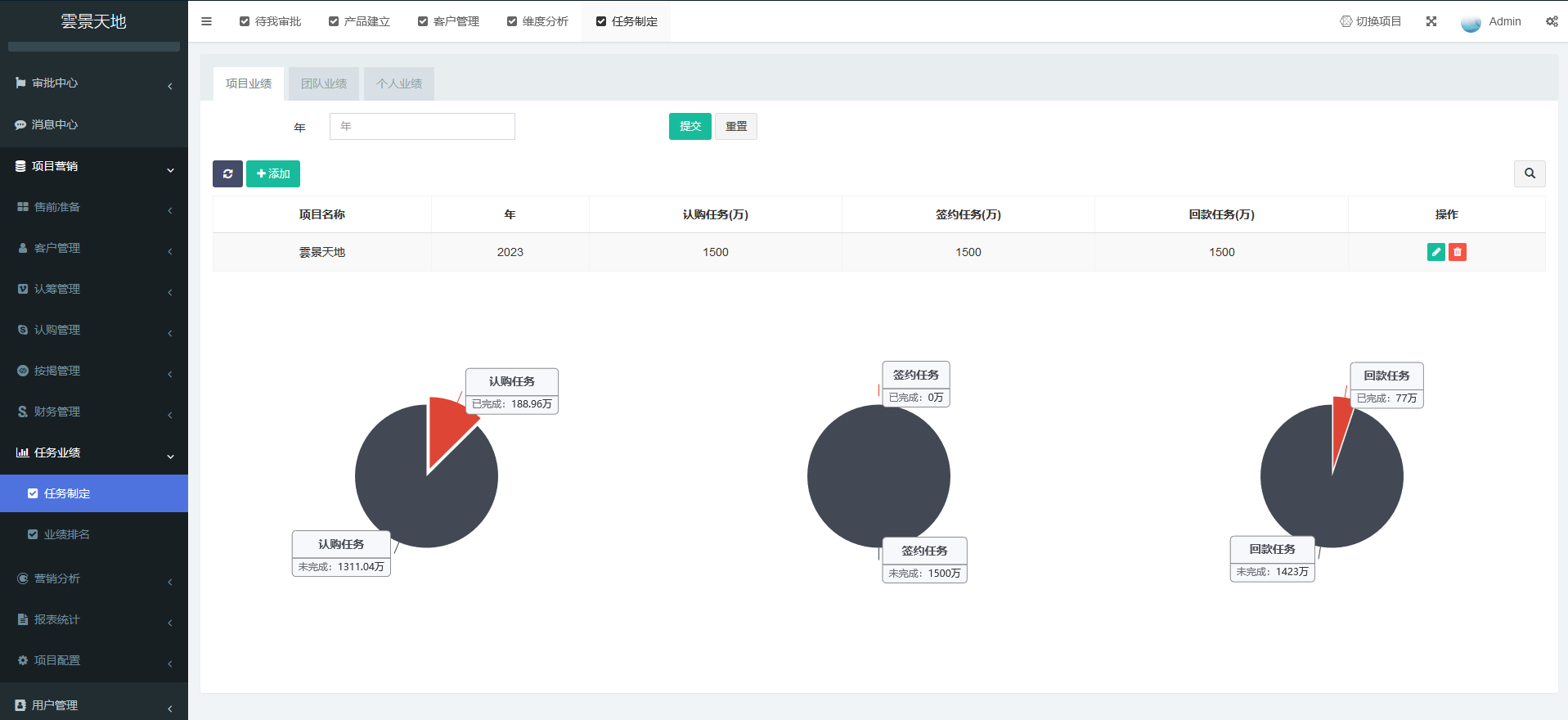1568x720 pixels.
Task: Click the 回款任务(万) column header
Action: 1221,214
